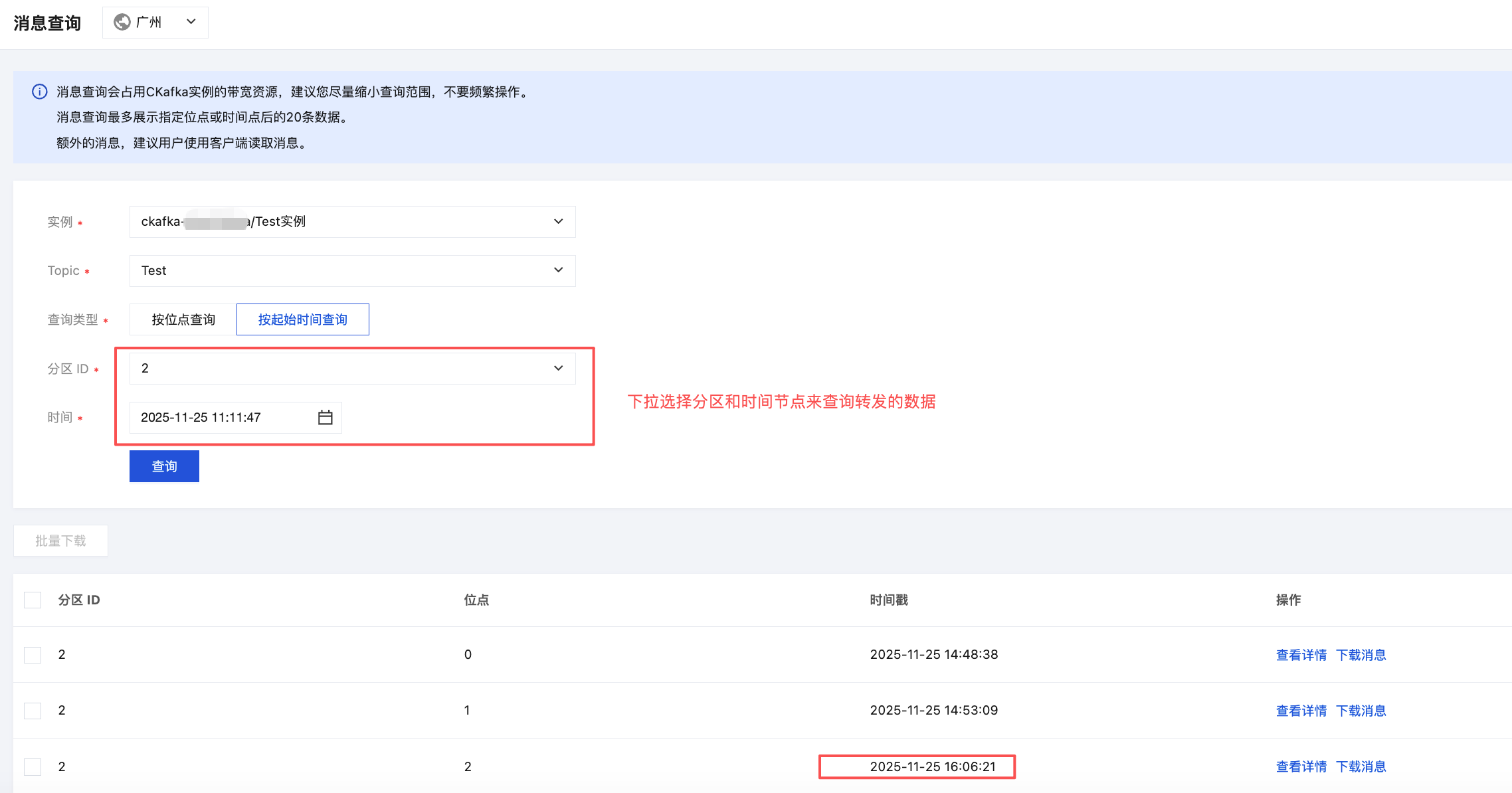Open 查看详情 for the 16:06:21 message
This screenshot has height=793, width=1512.
(1301, 766)
